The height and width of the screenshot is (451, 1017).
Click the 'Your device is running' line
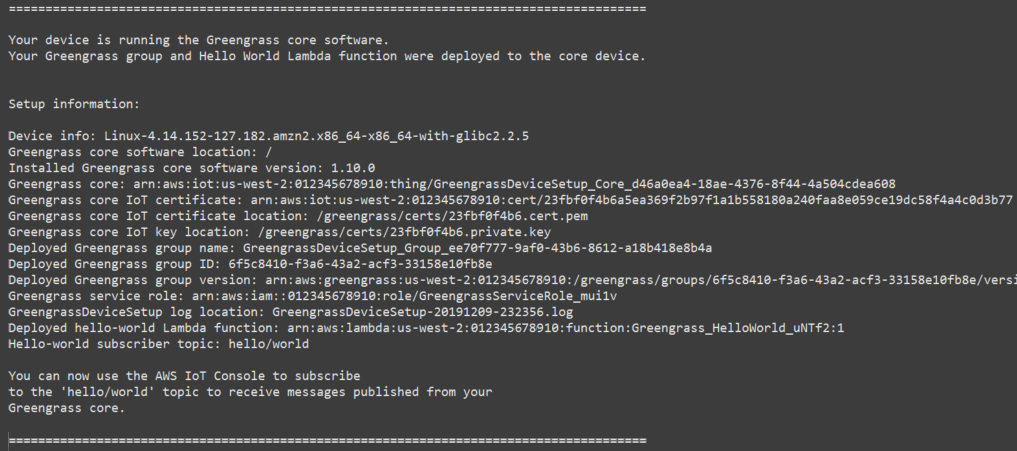click(198, 40)
